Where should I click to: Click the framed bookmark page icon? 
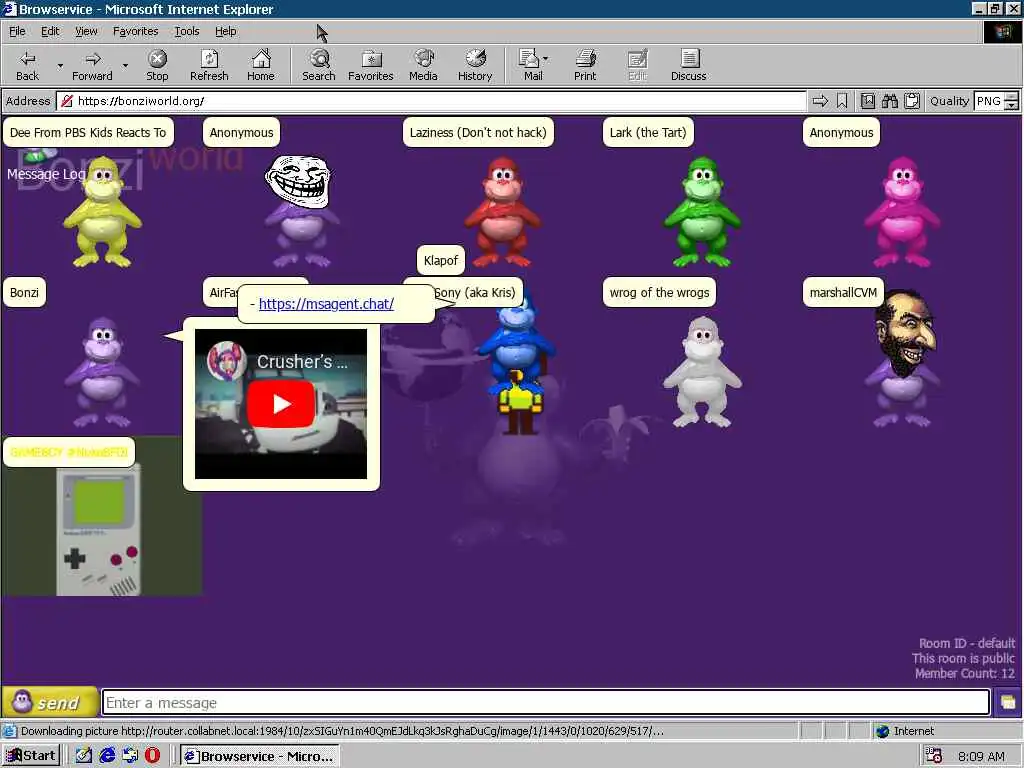868,101
